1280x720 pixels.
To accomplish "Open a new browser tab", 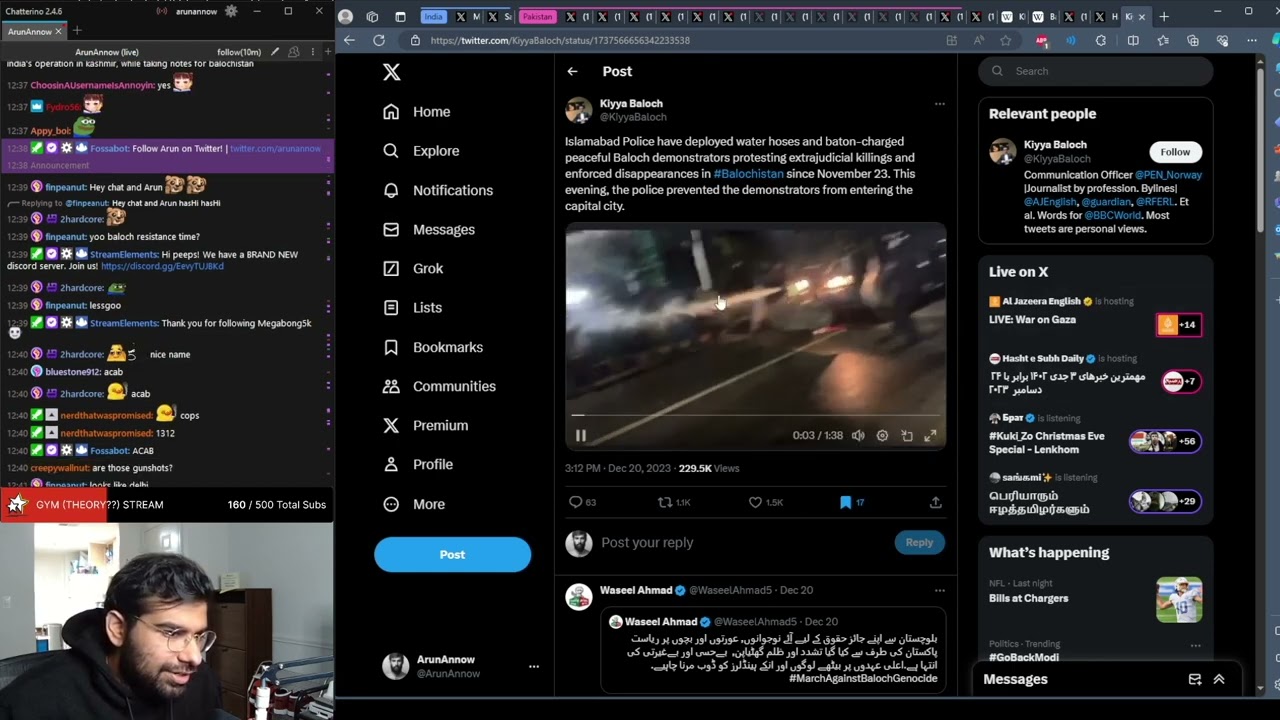I will (1164, 17).
